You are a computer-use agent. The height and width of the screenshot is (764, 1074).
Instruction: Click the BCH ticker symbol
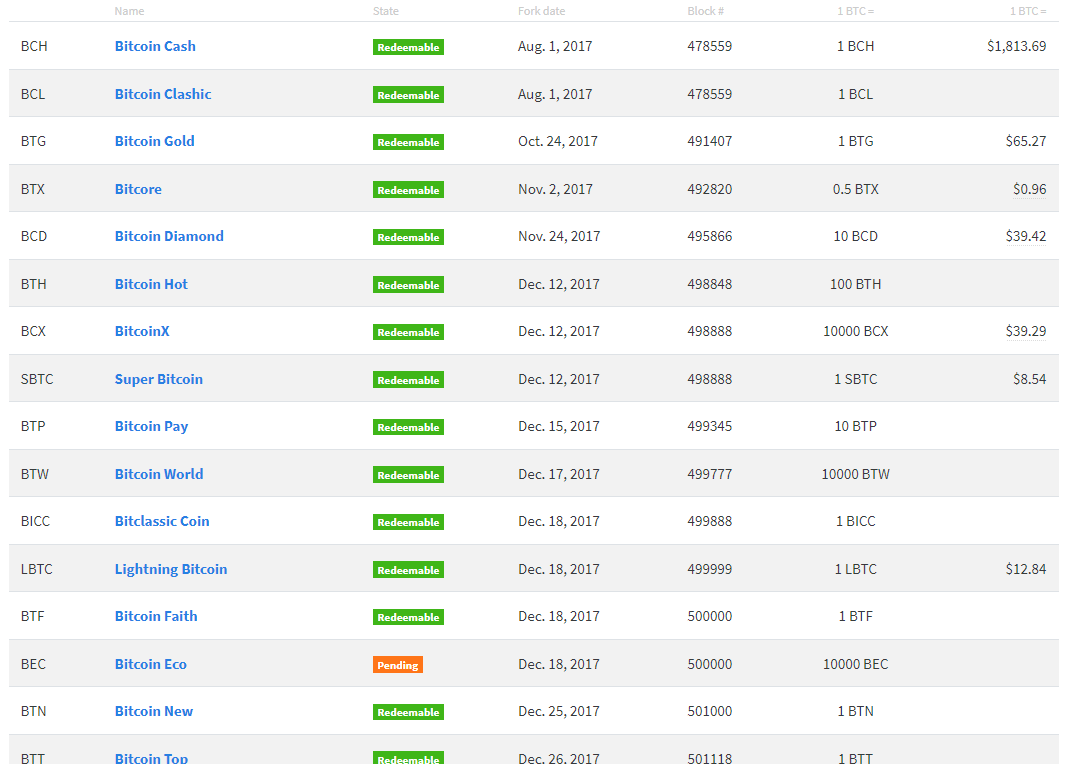pos(34,46)
